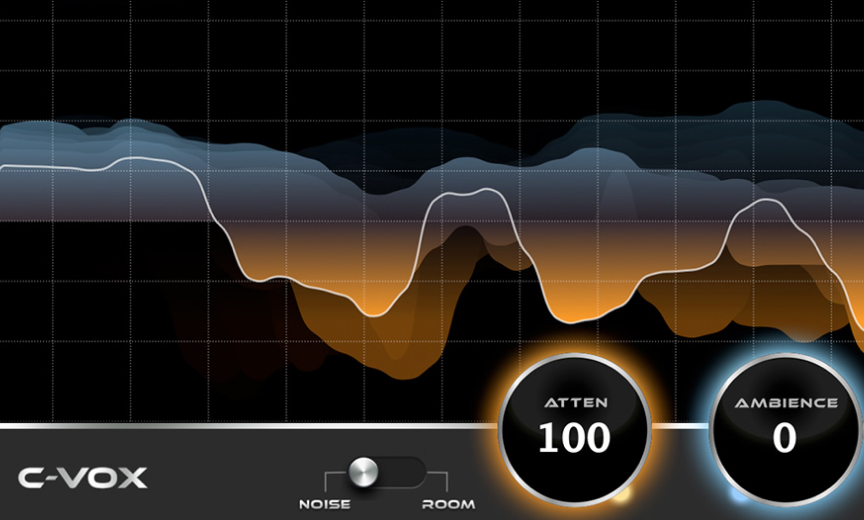
Task: Click the blue LED below the AMBIENCE knob
Action: click(x=739, y=494)
